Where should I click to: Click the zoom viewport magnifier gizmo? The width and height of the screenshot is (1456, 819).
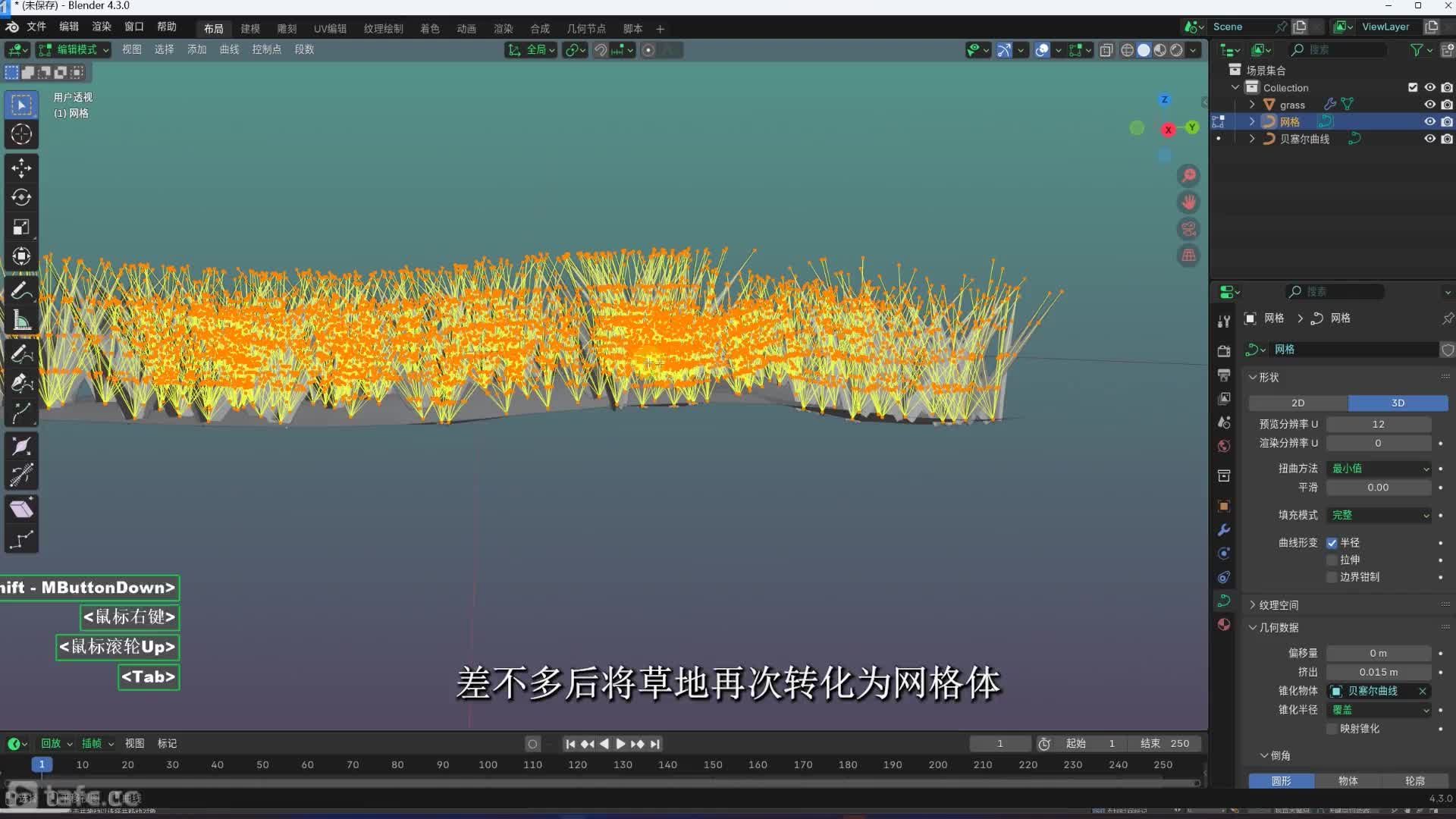(1188, 176)
